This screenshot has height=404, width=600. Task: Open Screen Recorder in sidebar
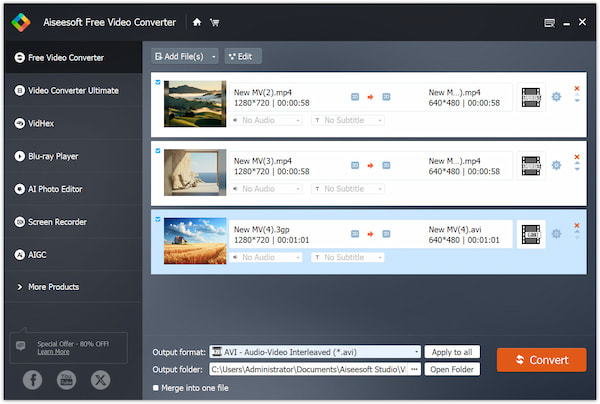pos(73,222)
